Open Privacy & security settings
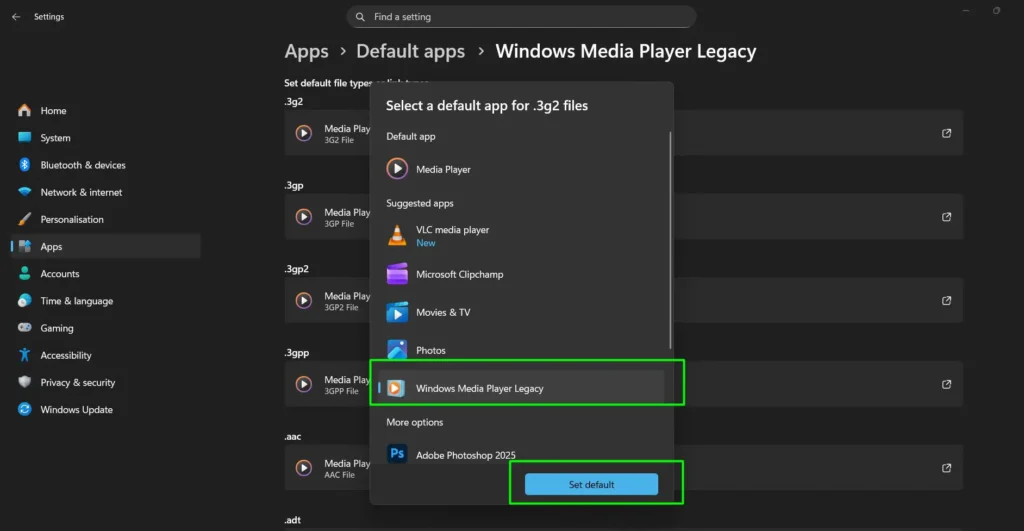 point(106,383)
